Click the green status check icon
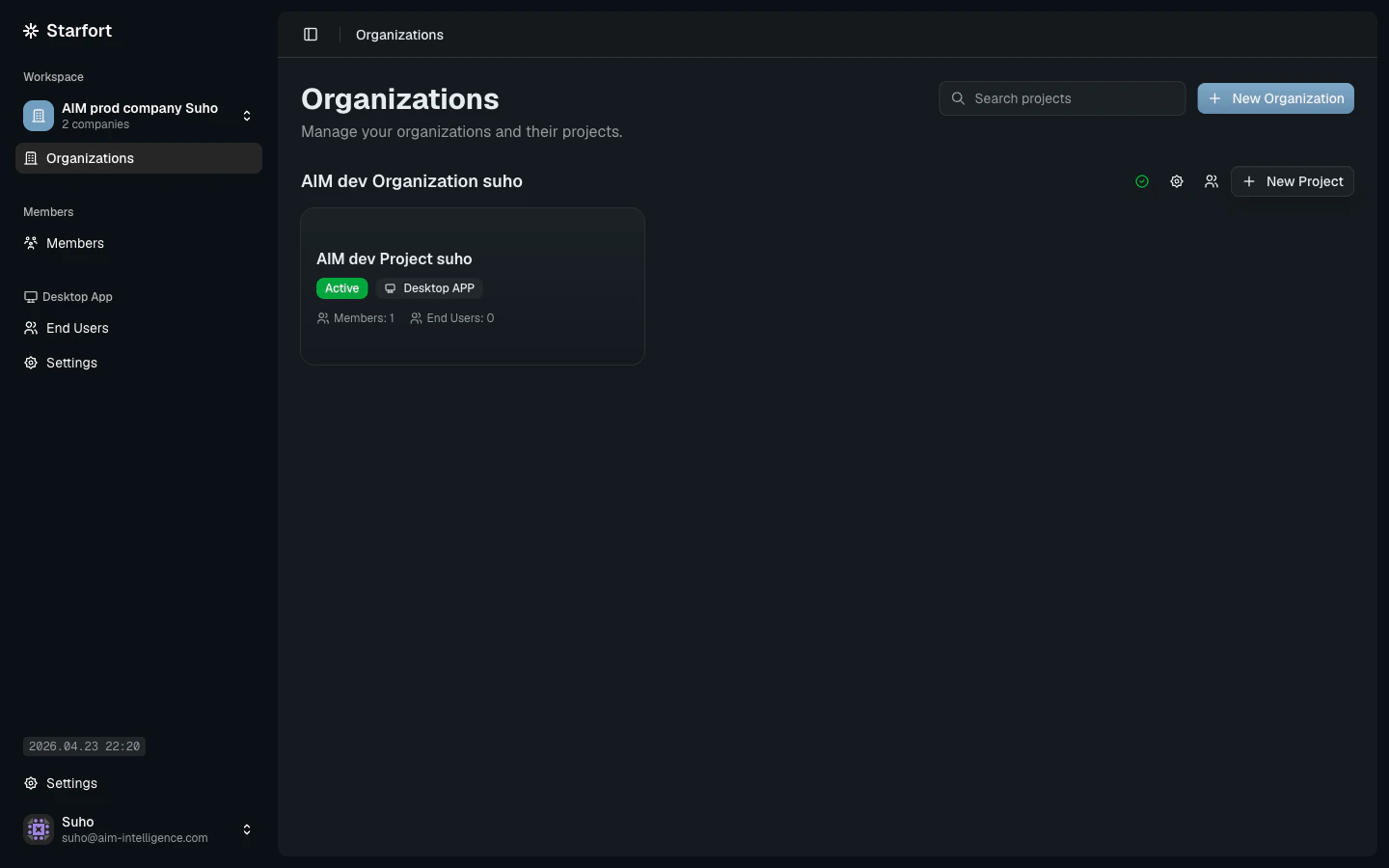Image resolution: width=1389 pixels, height=868 pixels. click(1141, 181)
